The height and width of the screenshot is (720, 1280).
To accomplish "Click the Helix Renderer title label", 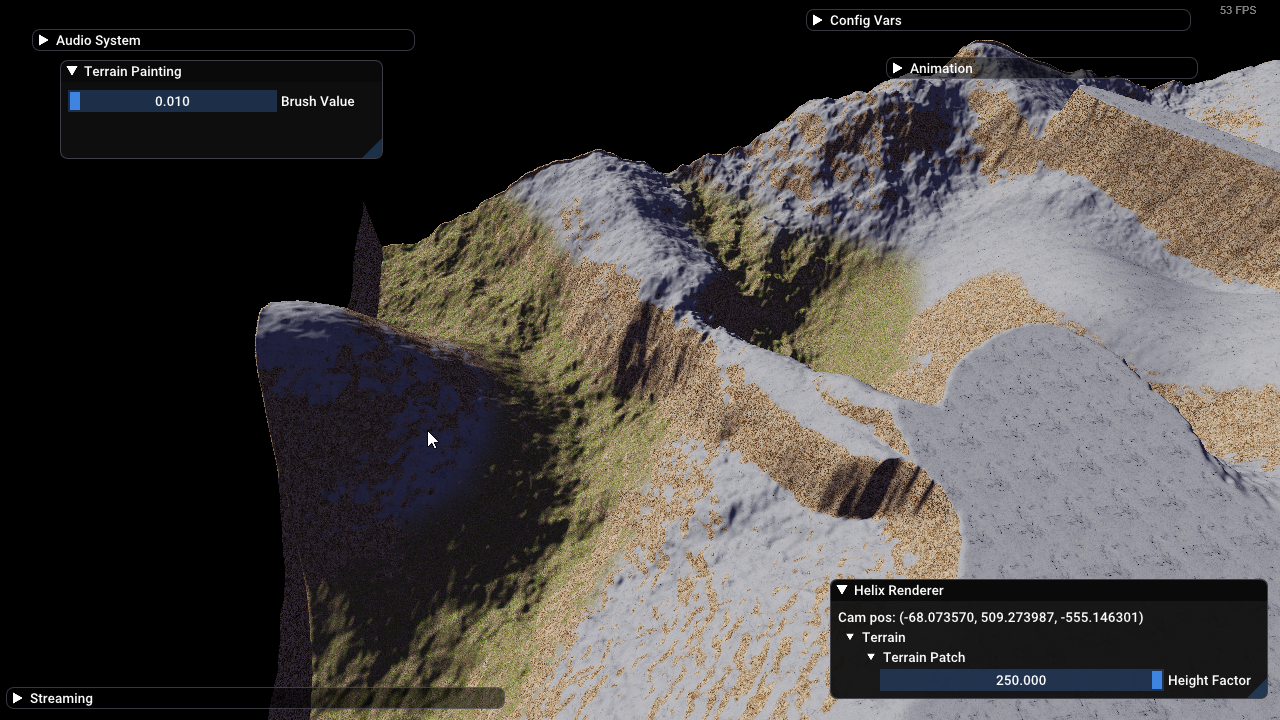I will pyautogui.click(x=898, y=591).
